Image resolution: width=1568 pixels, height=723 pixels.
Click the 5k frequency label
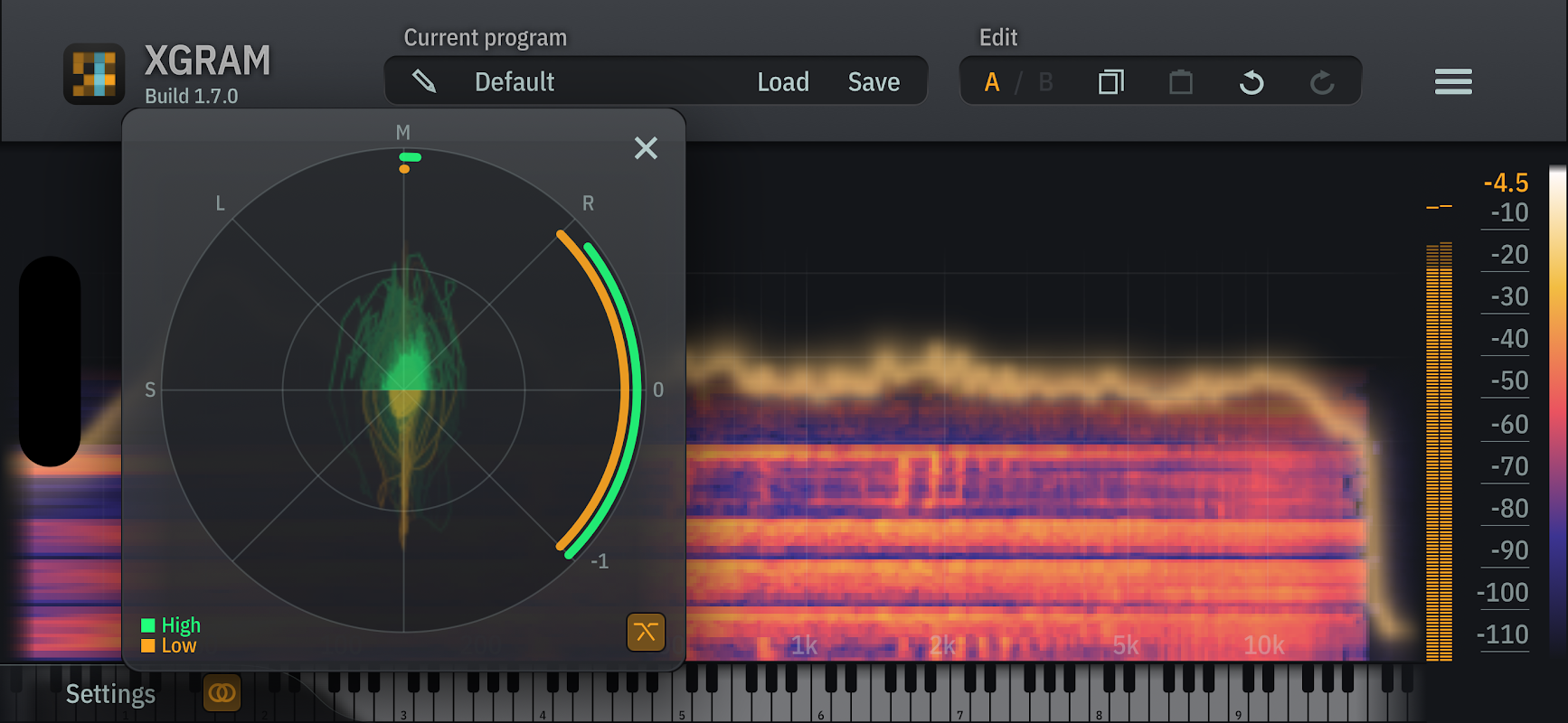[1126, 645]
